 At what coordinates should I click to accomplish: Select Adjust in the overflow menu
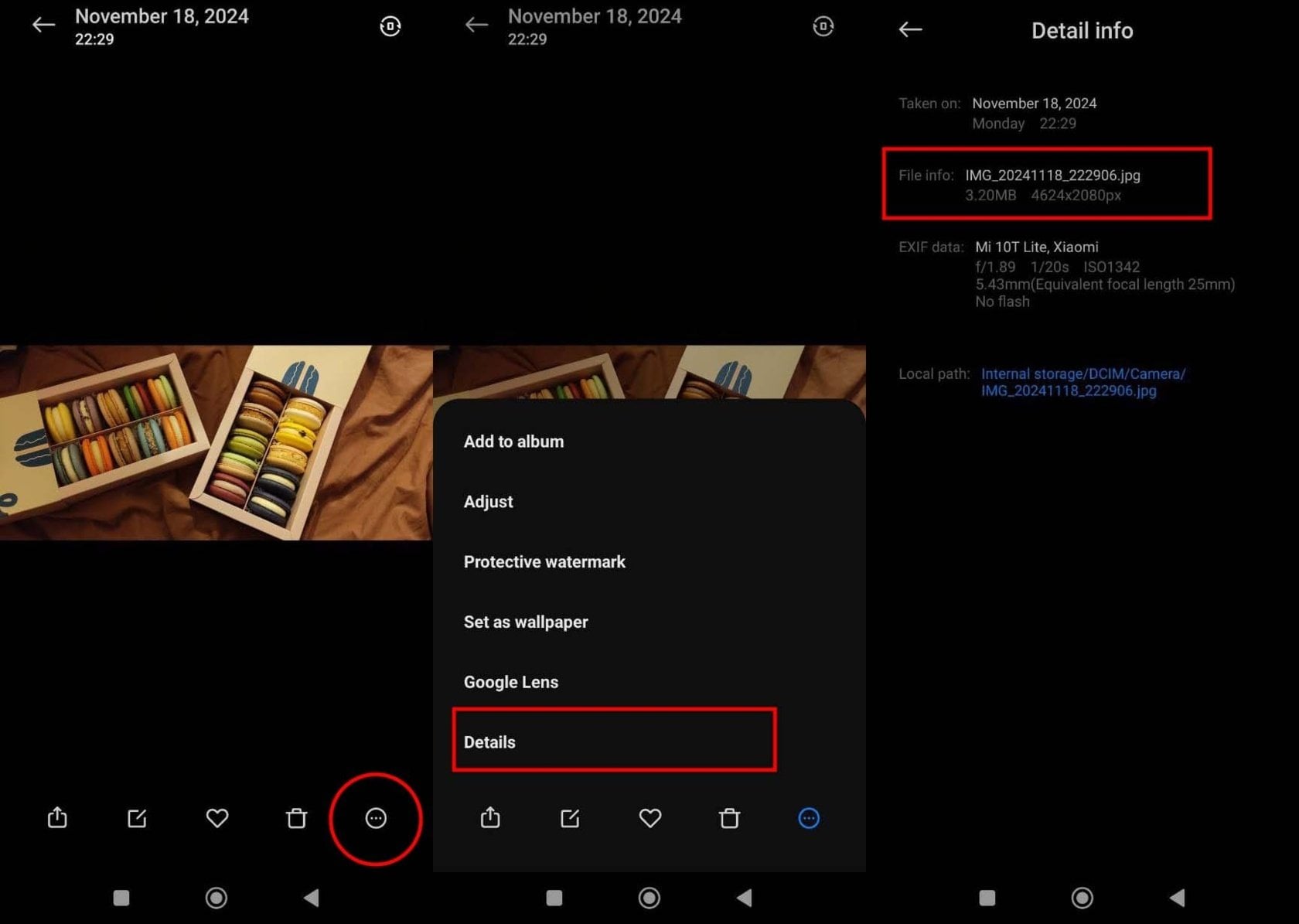coord(488,502)
